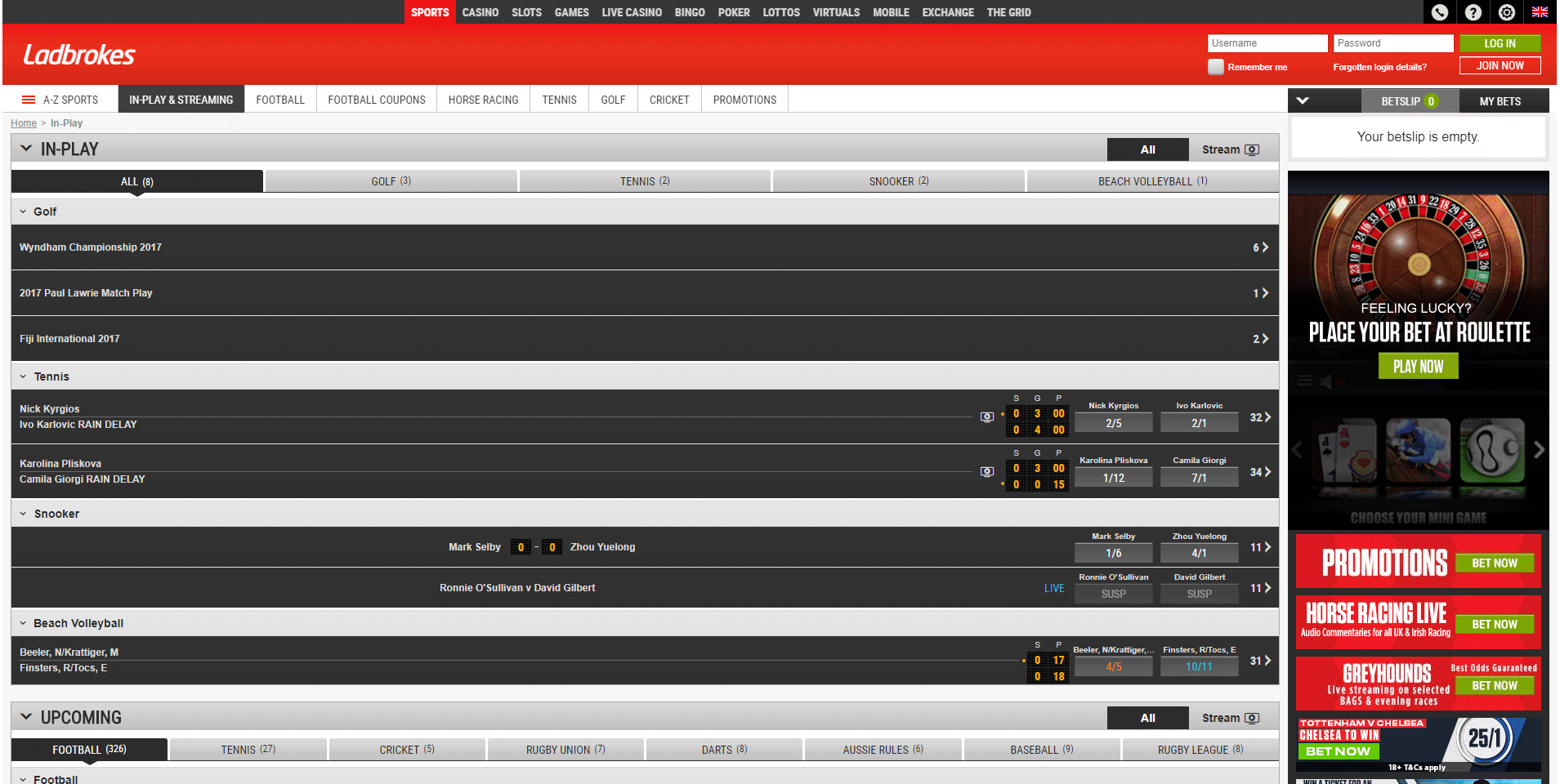Click Bet Now on Promotions banner

click(x=1494, y=563)
